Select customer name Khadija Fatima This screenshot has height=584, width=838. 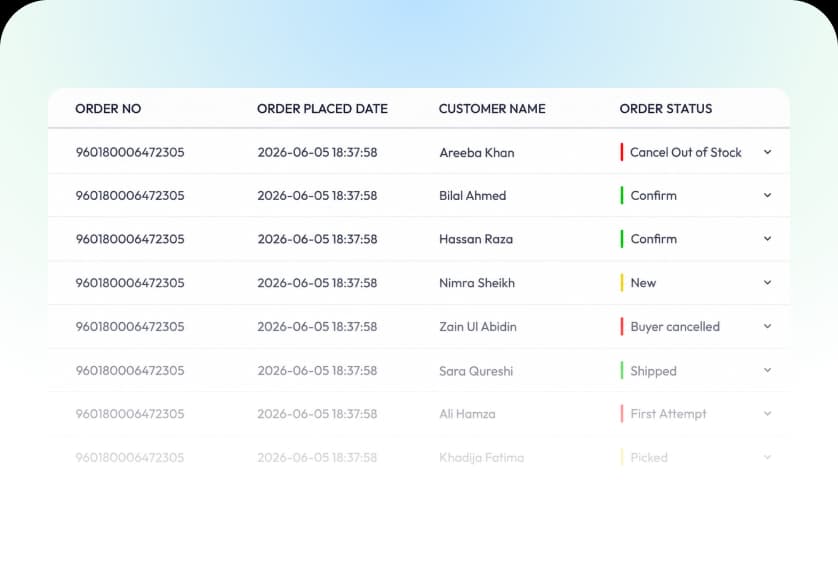pos(482,457)
